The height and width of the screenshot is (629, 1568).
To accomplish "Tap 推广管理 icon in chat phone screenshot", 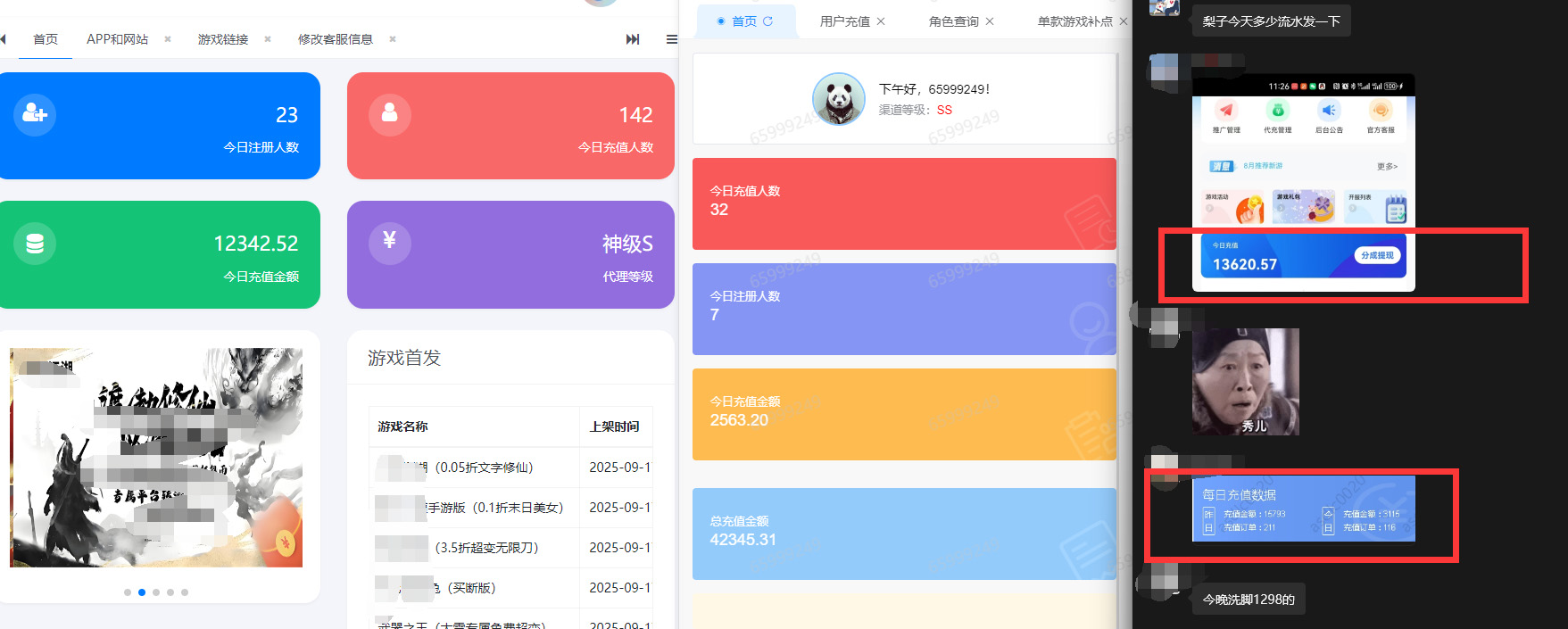I will (1226, 111).
